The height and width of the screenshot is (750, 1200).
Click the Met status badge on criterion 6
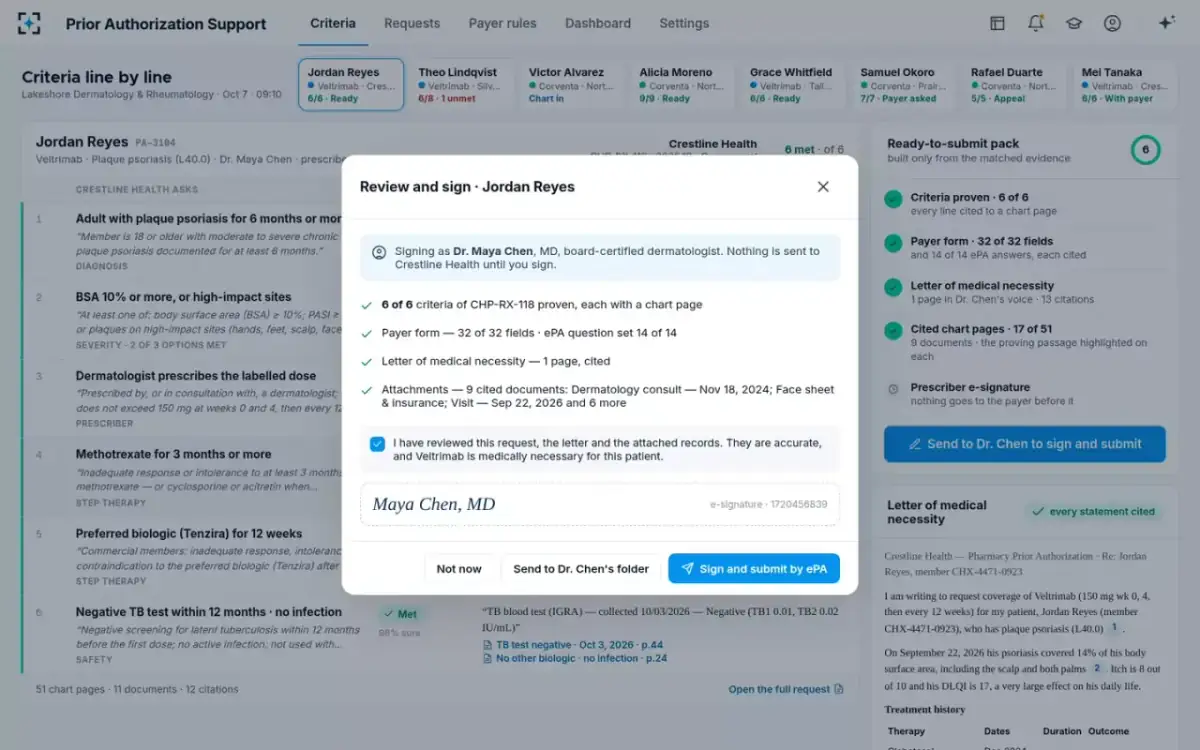[401, 614]
